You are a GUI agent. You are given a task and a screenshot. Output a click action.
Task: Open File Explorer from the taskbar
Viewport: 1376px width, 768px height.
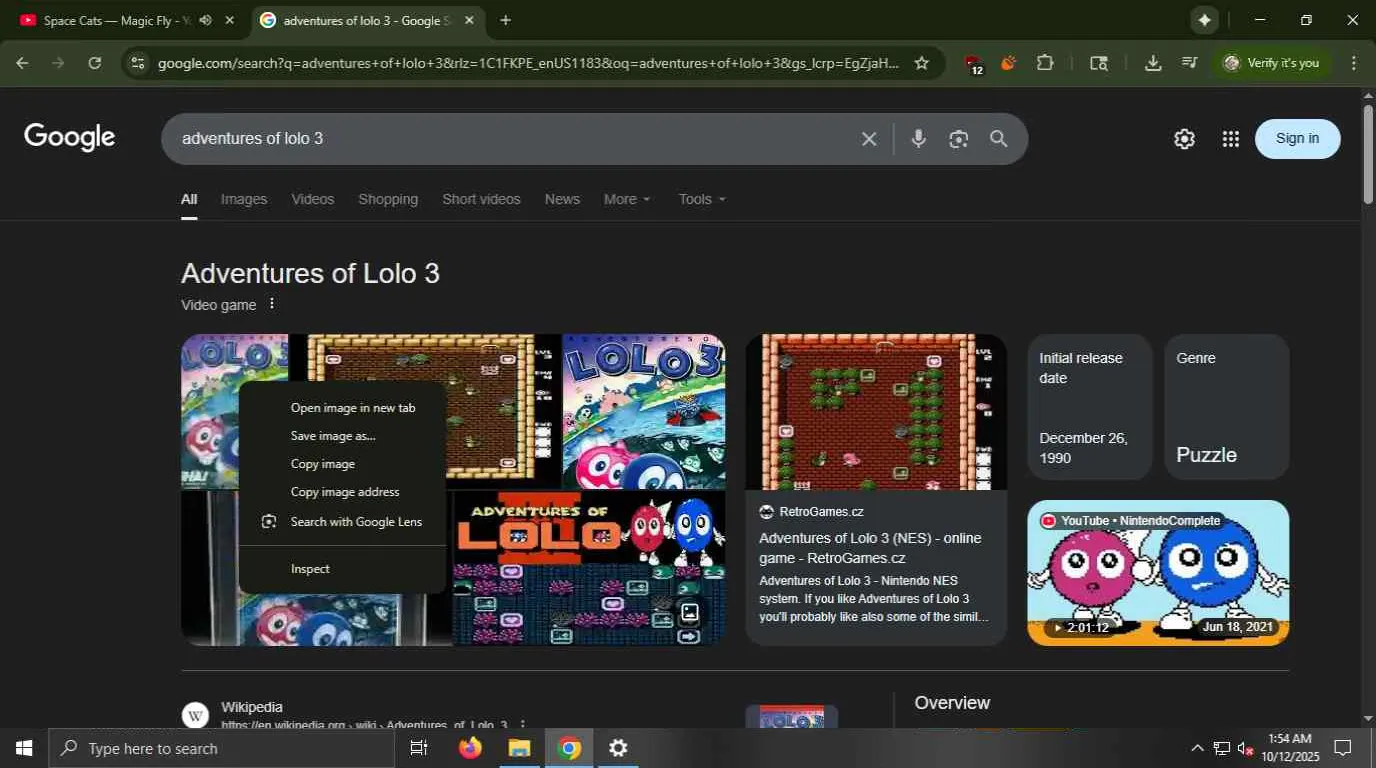coord(519,748)
